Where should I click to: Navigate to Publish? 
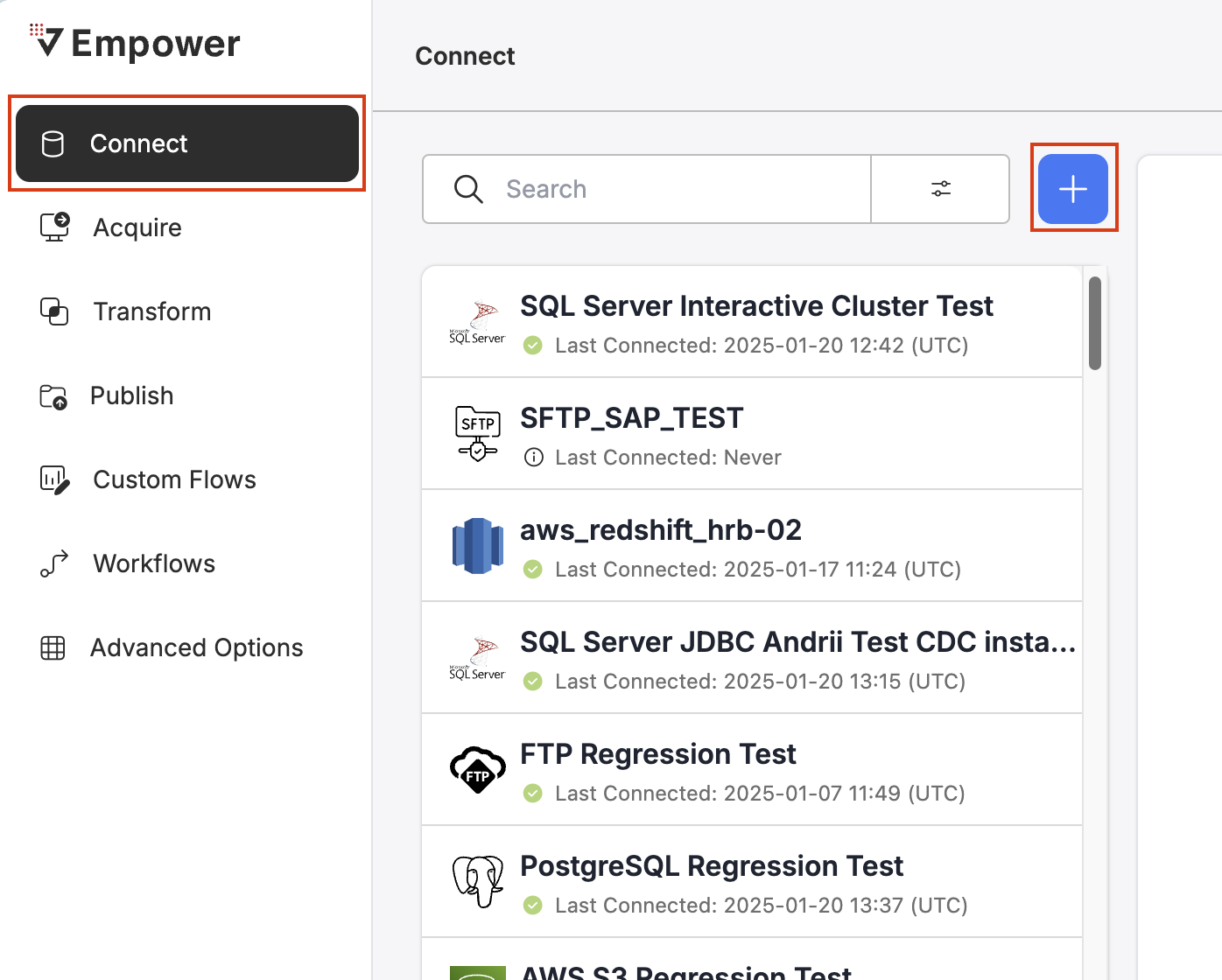pos(132,395)
